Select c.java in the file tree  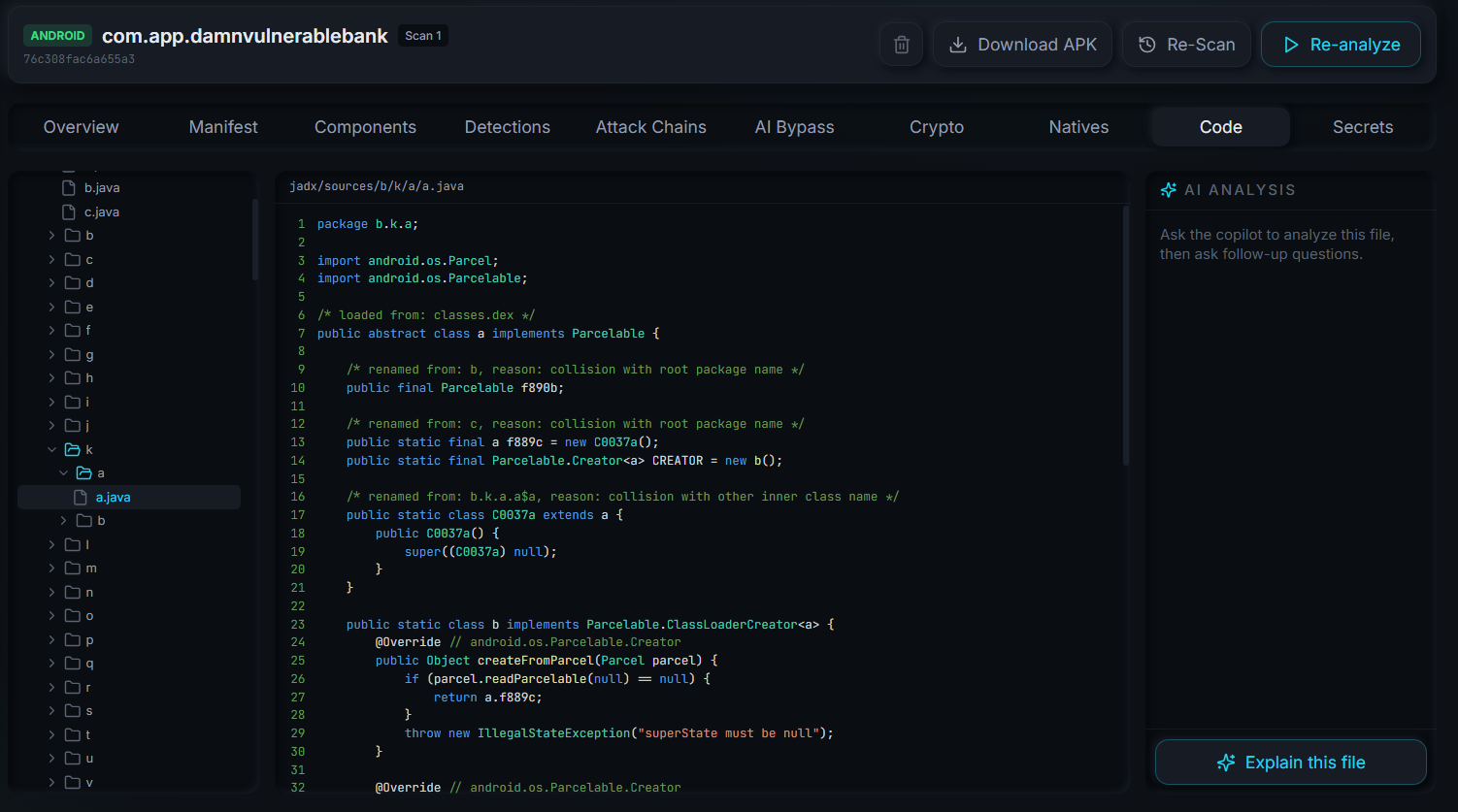(129, 211)
